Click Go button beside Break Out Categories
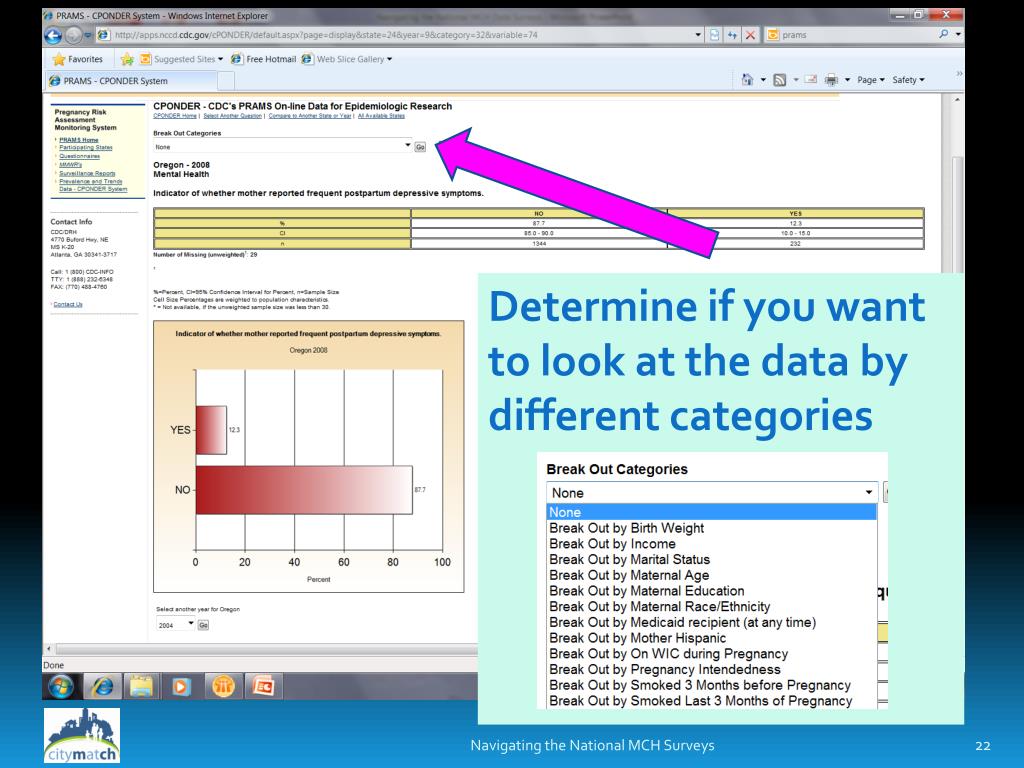The width and height of the screenshot is (1024, 768). pyautogui.click(x=420, y=147)
